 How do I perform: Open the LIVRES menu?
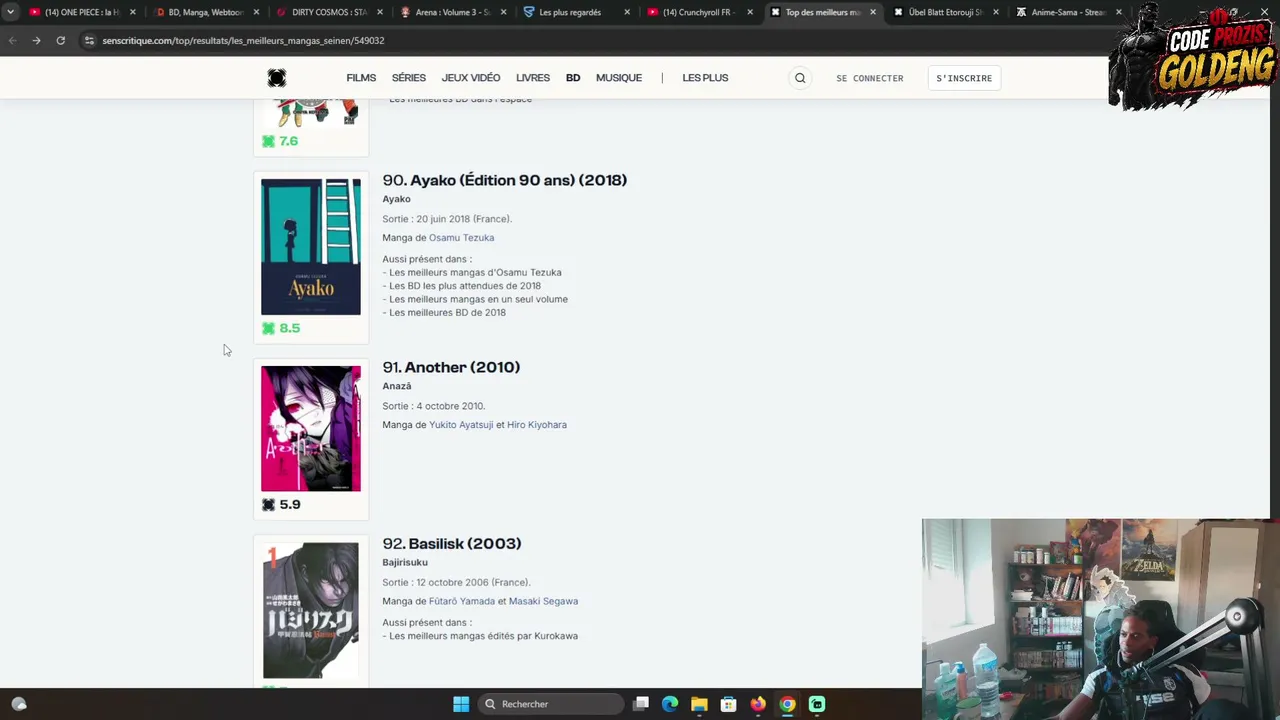[x=533, y=78]
